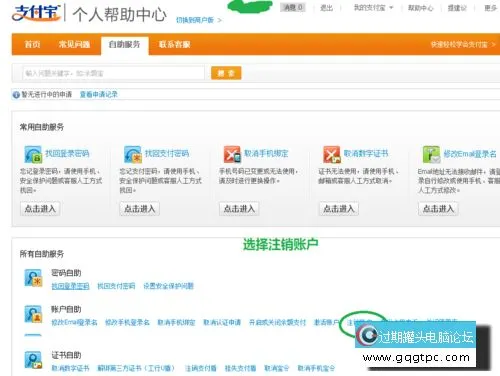Screen dimensions: 500x376
Task: Open 找回登录密码 link under 密码自助
Action: coord(70,286)
